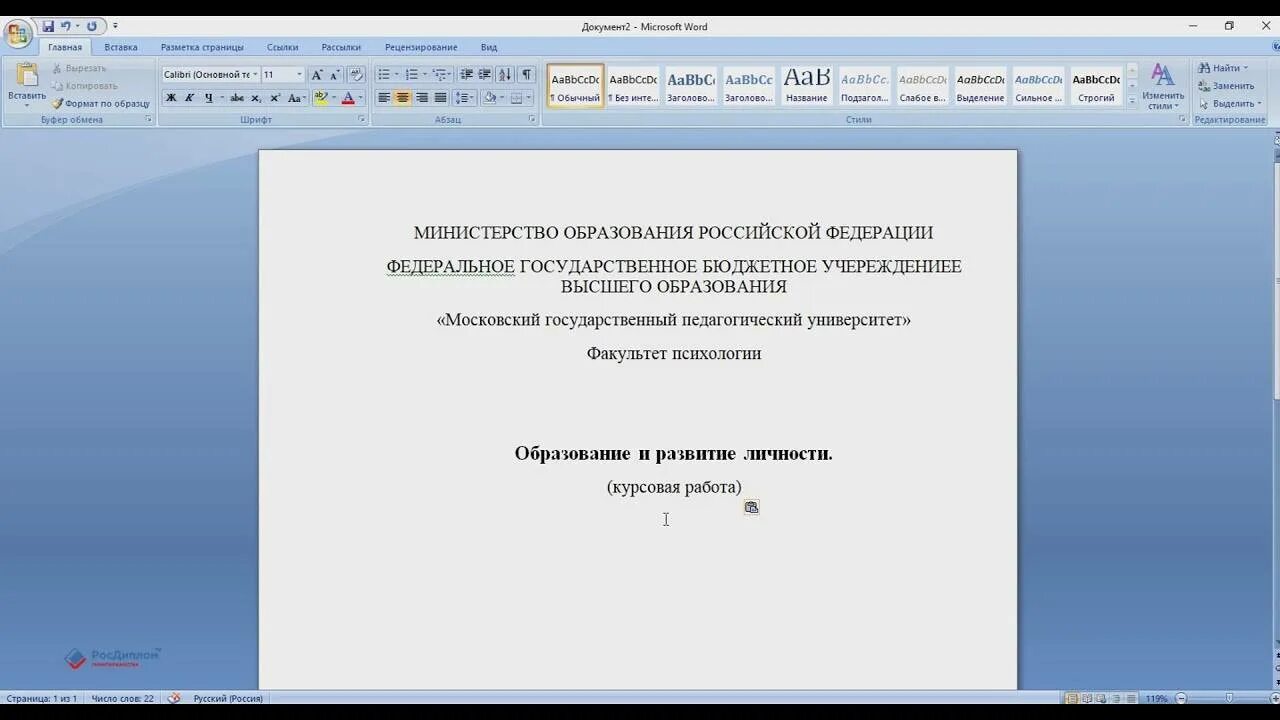
Task: Open proofing errors icon in status bar
Action: pos(174,698)
